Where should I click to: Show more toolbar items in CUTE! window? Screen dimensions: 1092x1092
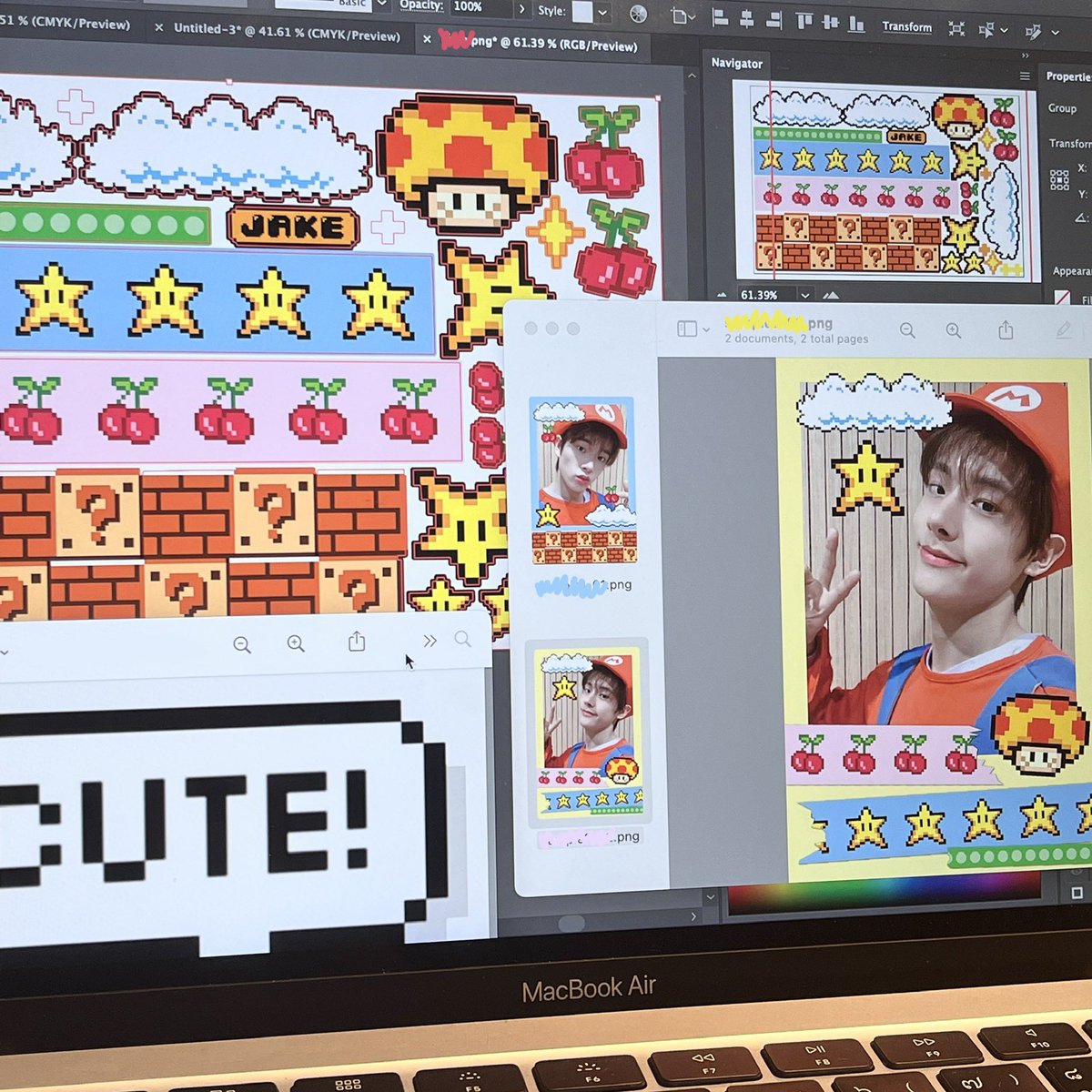430,641
